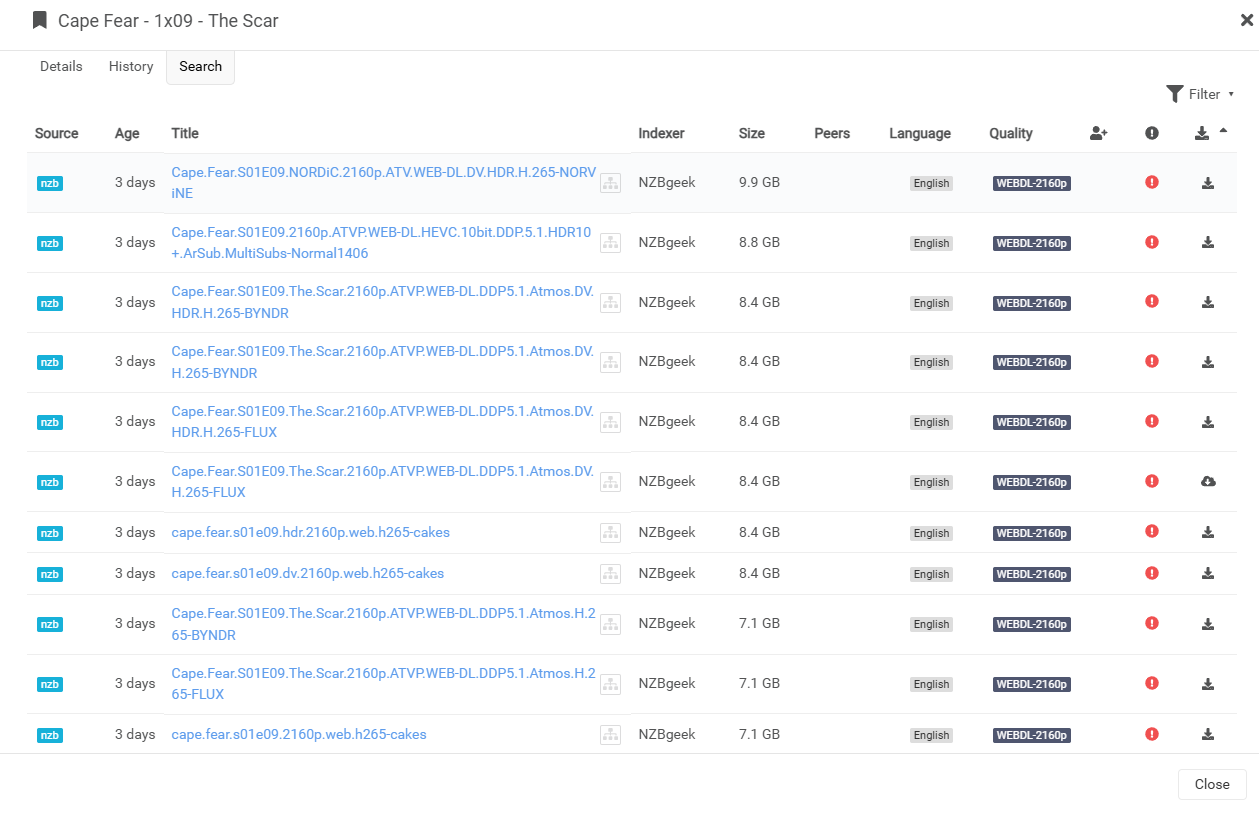Viewport: 1259px width, 815px height.
Task: Click indexer flags icon for NORViNE release
Action: coord(610,183)
